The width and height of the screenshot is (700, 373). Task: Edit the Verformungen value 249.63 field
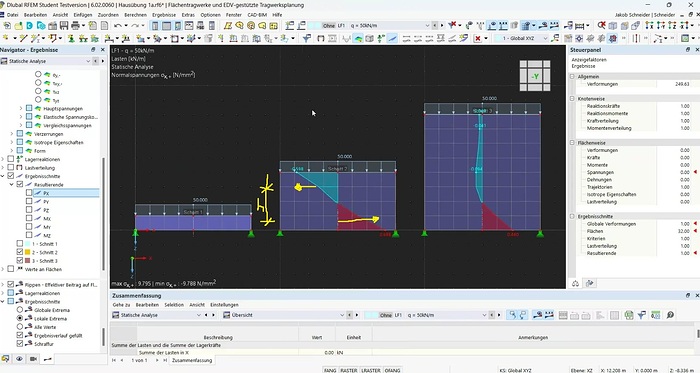[674, 84]
